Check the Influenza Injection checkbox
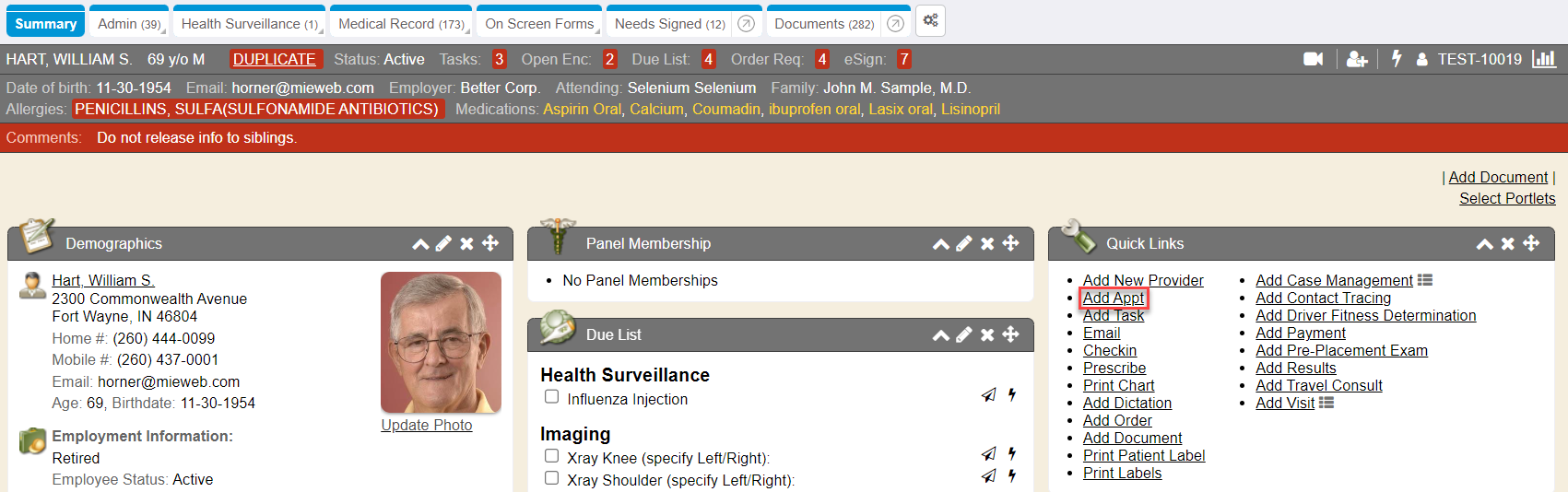The image size is (1568, 492). [x=551, y=397]
